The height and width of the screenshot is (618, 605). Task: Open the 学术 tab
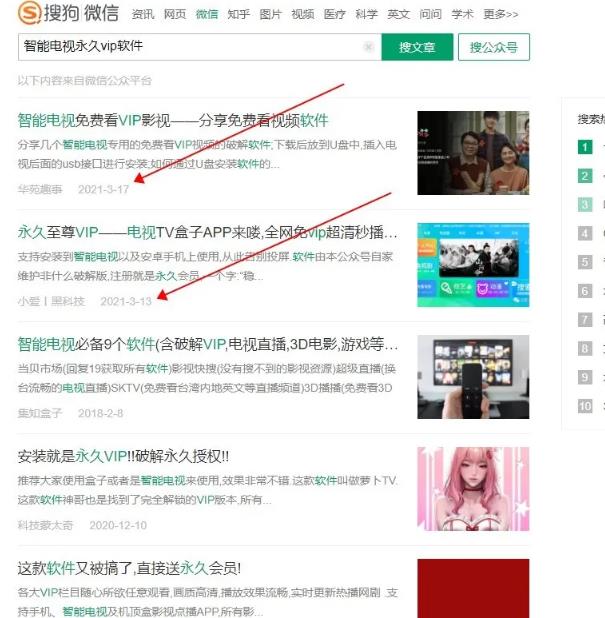(x=462, y=15)
